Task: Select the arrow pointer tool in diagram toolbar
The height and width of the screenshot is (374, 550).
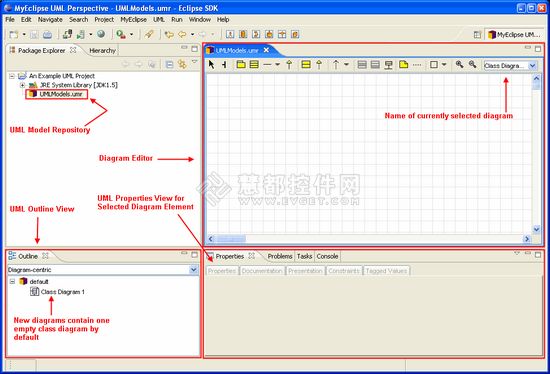Action: [211, 65]
